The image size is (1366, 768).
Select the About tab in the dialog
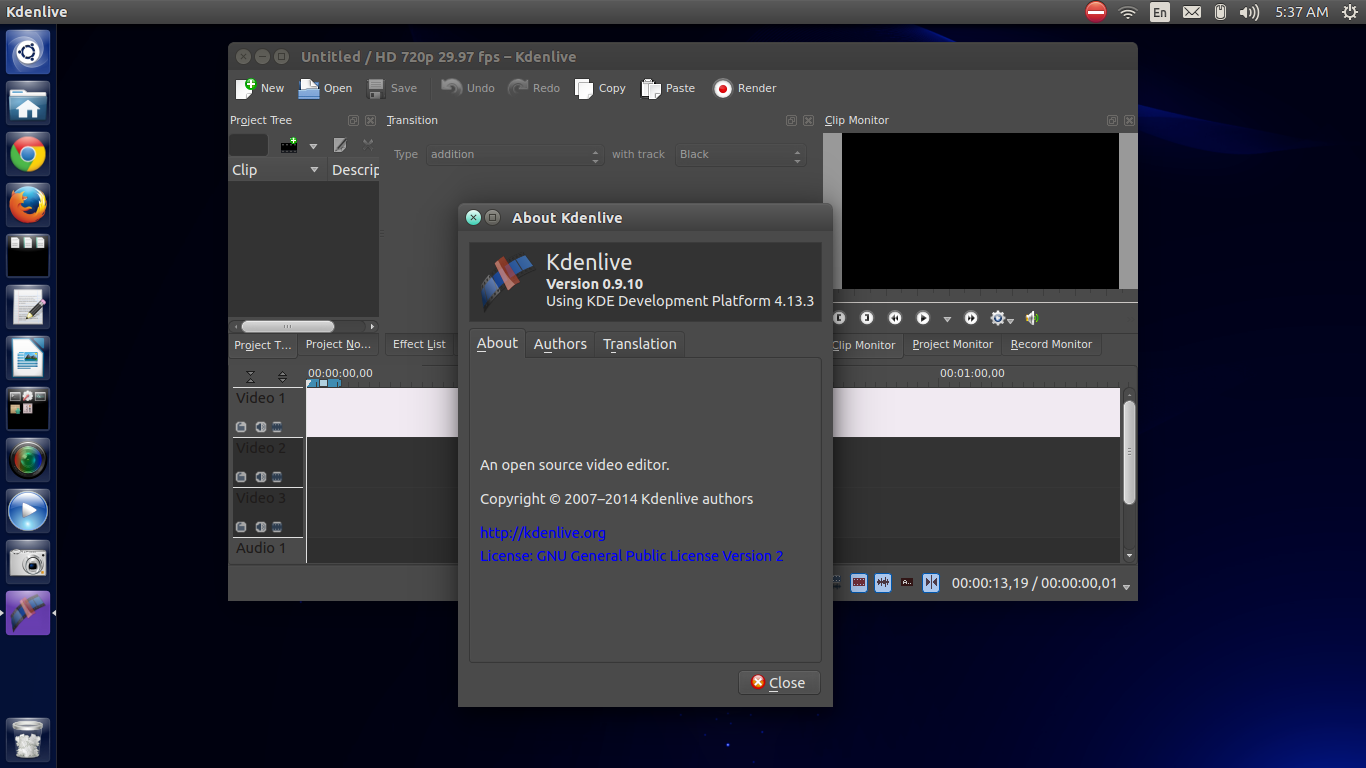click(497, 343)
